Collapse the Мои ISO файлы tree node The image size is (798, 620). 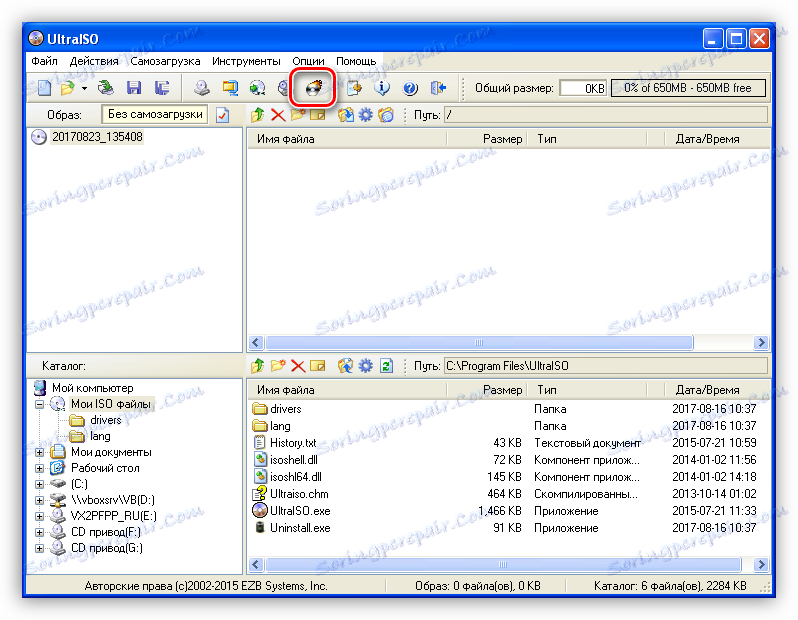(x=39, y=404)
